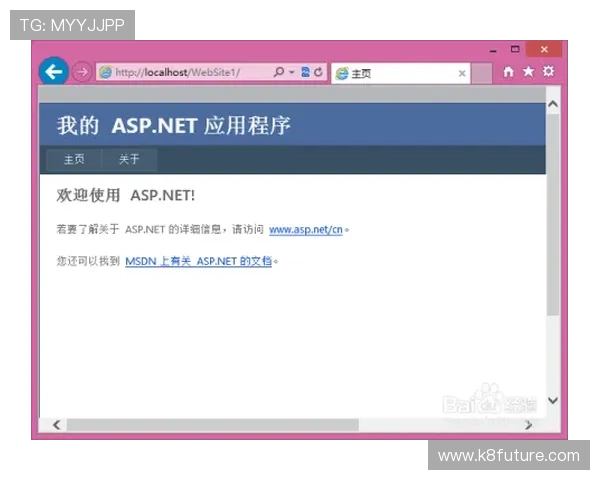Click the horizontal scrollbar right arrow
The width and height of the screenshot is (600, 480).
pos(528,425)
